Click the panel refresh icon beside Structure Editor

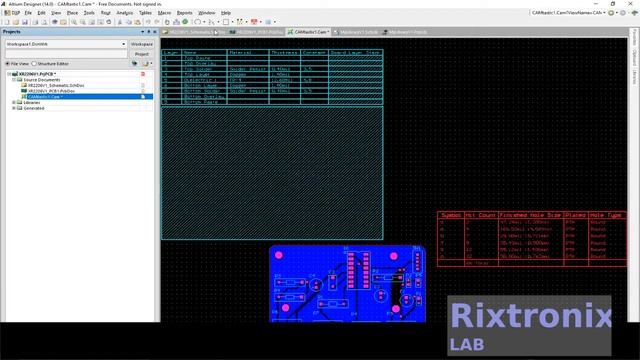[134, 64]
